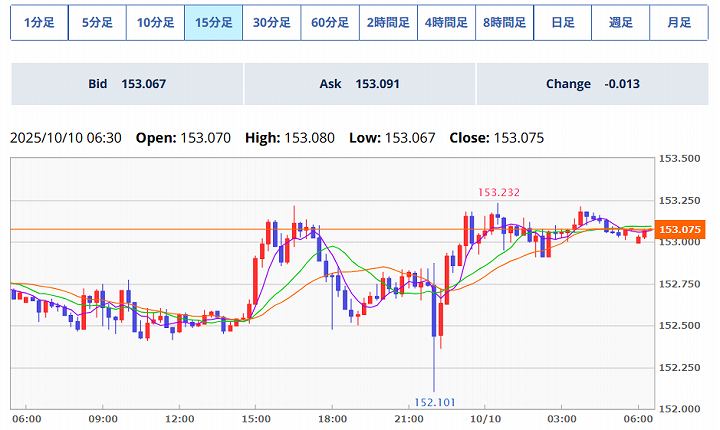
Task: Choose the 8時間足 timeframe
Action: click(x=504, y=22)
